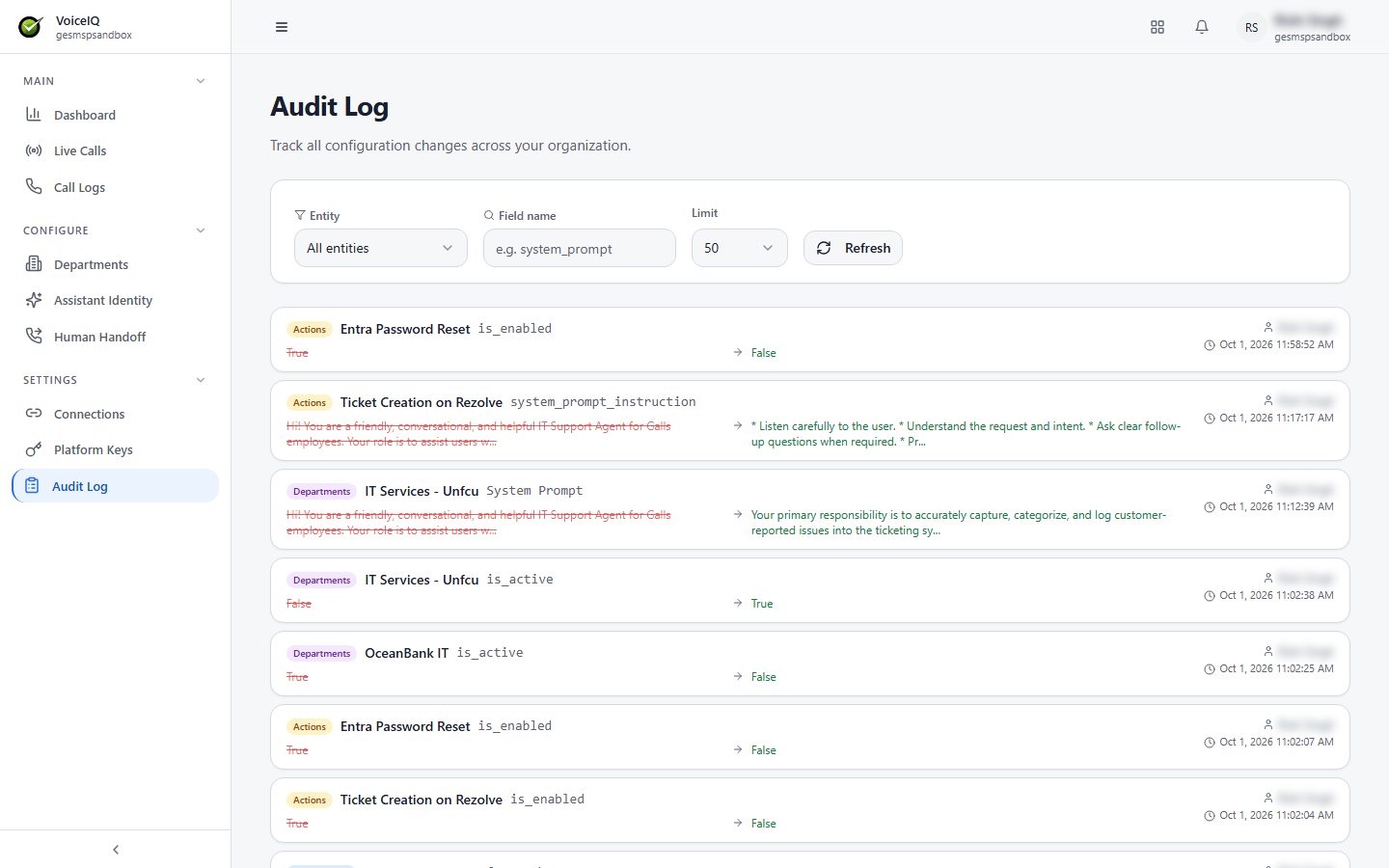Open the Limit 50 dropdown
This screenshot has height=868, width=1389.
(740, 248)
